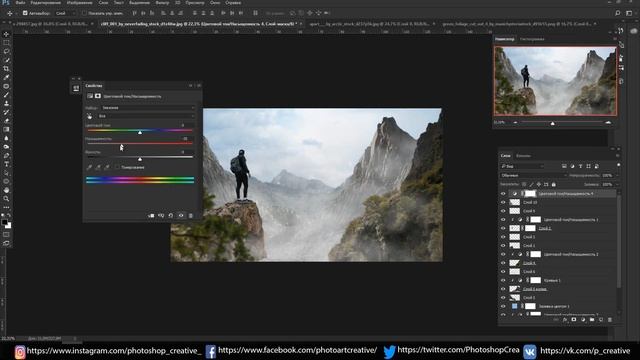Hide the Кривые 1 adjustment layer
The width and height of the screenshot is (640, 360).
pos(503,280)
